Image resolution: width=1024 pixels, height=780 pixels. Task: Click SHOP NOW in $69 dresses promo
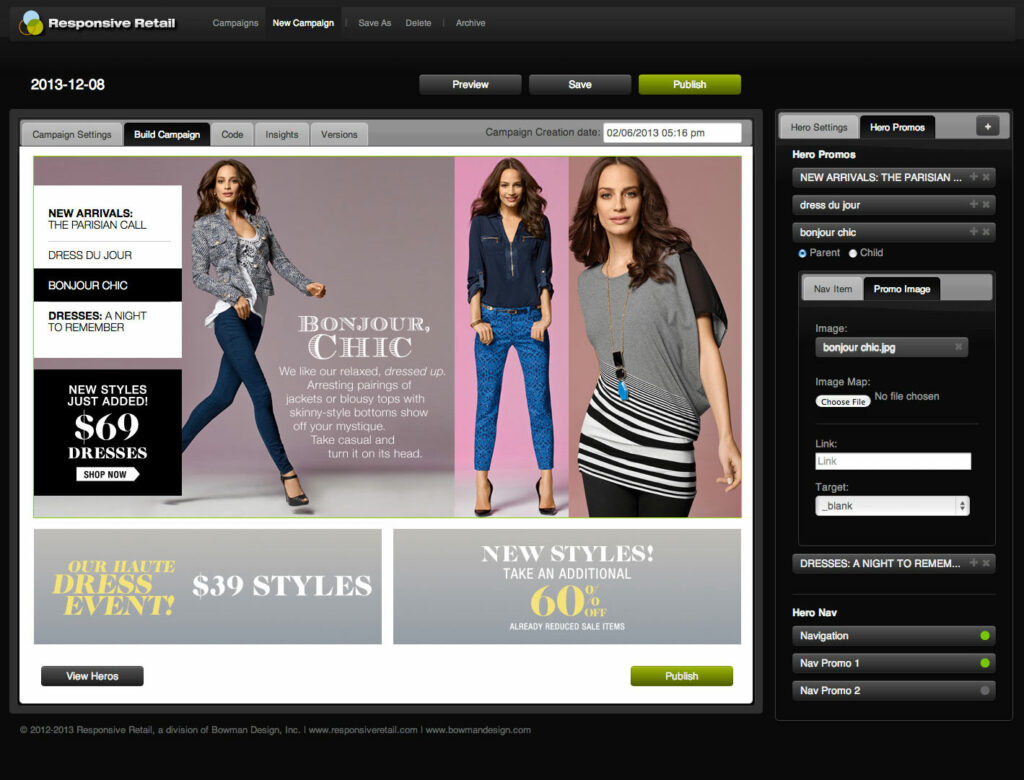pos(108,474)
